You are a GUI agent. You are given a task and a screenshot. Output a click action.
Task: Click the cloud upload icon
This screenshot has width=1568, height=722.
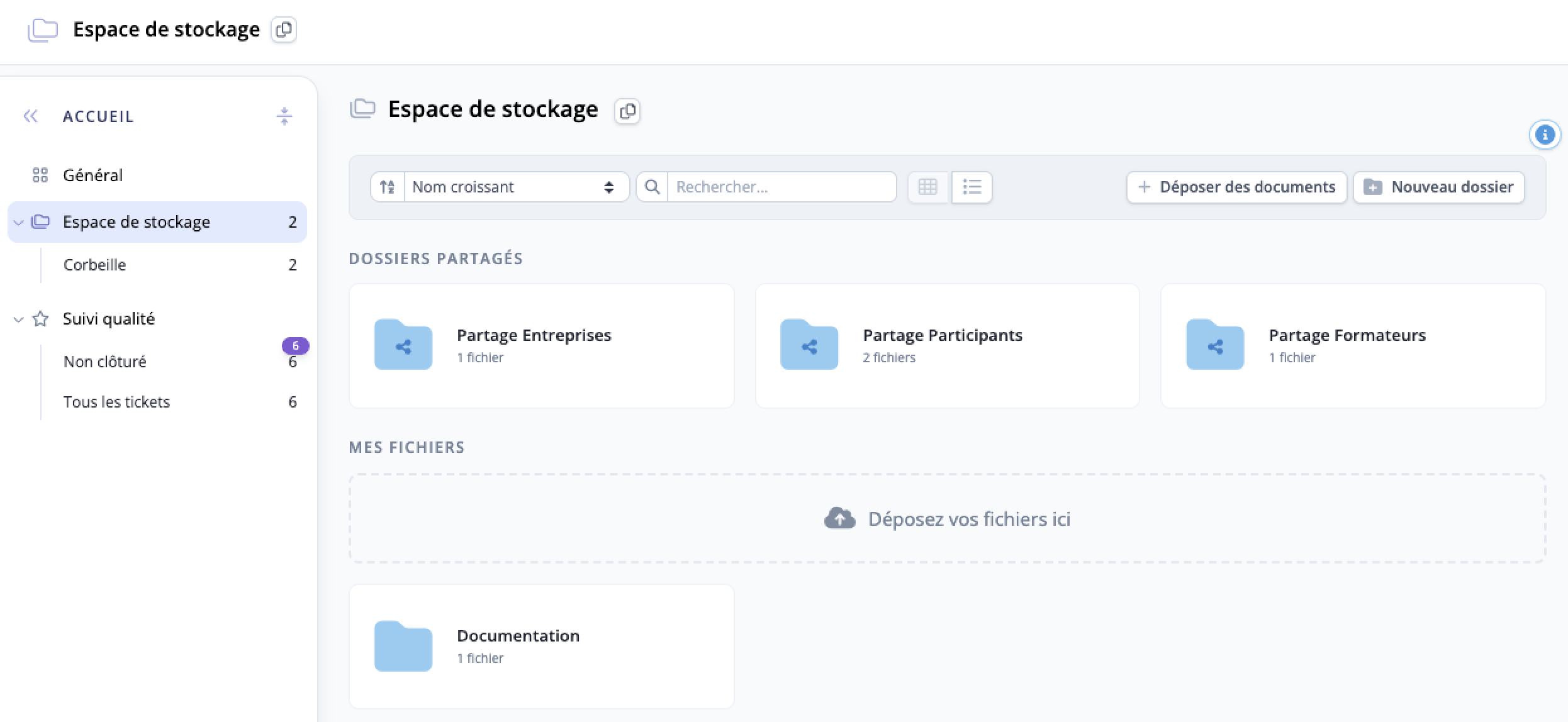[840, 518]
